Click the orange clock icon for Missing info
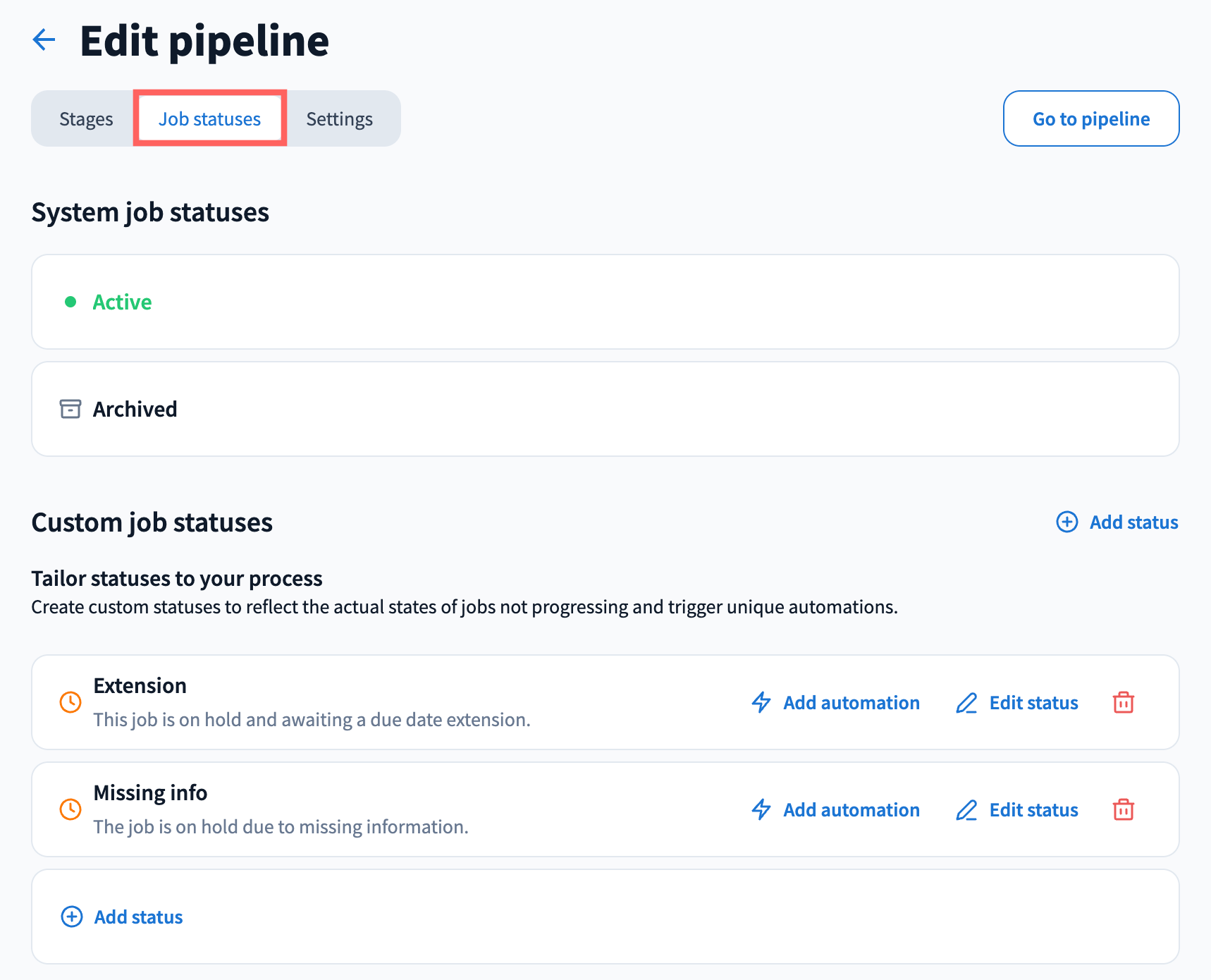This screenshot has width=1211, height=980. point(70,809)
